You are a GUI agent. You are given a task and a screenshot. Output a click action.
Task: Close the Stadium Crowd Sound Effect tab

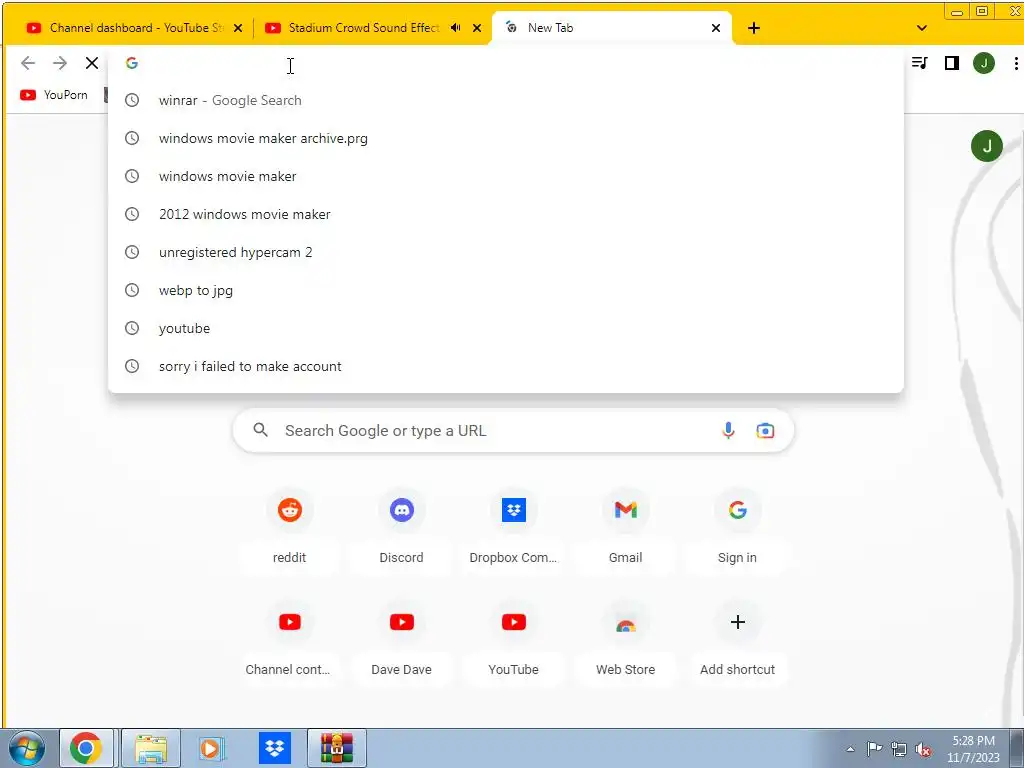477,28
